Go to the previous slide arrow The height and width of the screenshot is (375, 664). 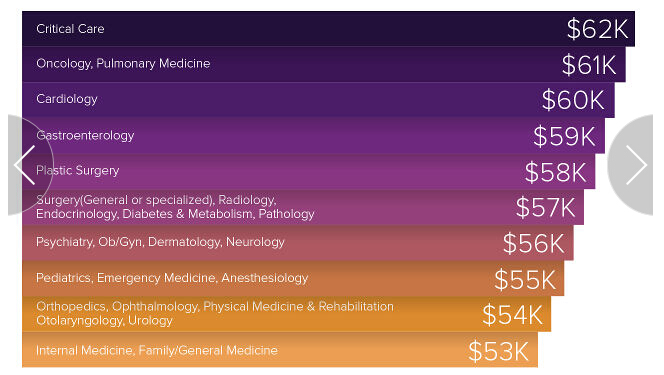click(25, 165)
